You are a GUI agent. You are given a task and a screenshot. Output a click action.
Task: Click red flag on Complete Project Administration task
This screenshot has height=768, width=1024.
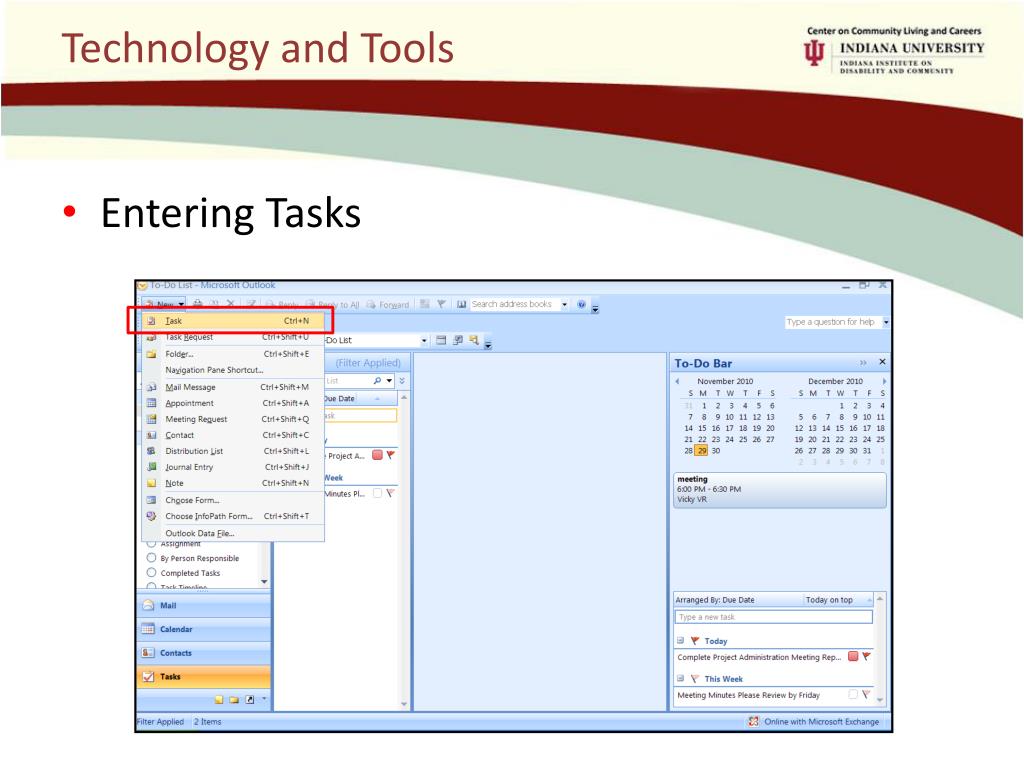tap(867, 656)
